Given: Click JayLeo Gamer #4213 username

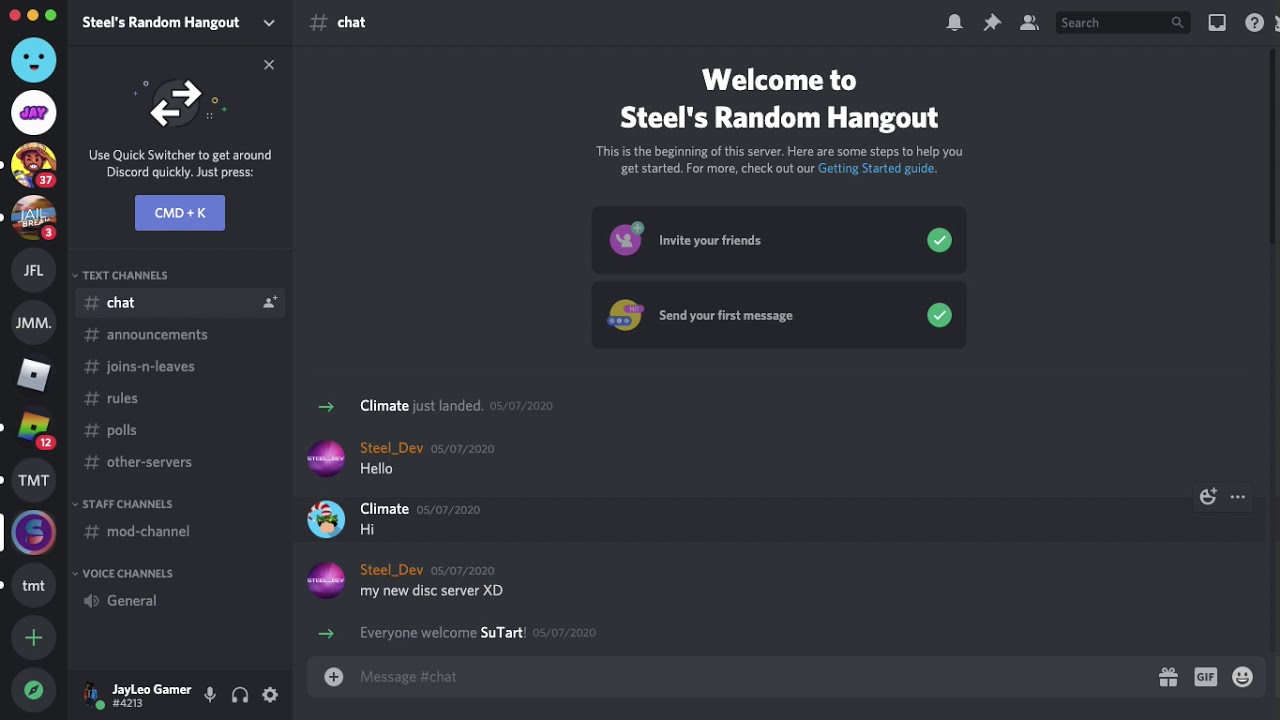Looking at the screenshot, I should 152,696.
